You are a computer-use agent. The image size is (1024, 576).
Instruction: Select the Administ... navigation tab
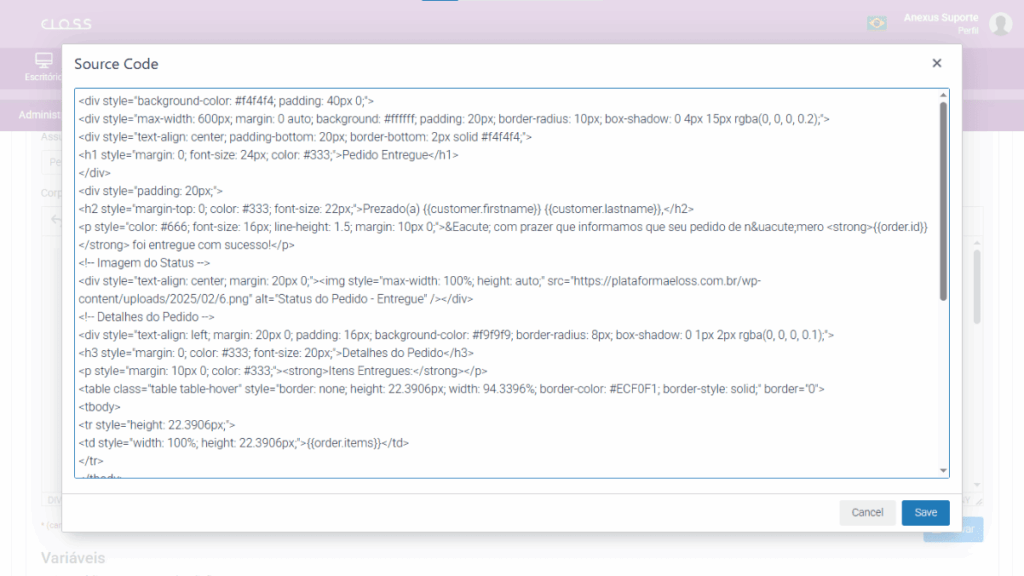click(x=40, y=115)
